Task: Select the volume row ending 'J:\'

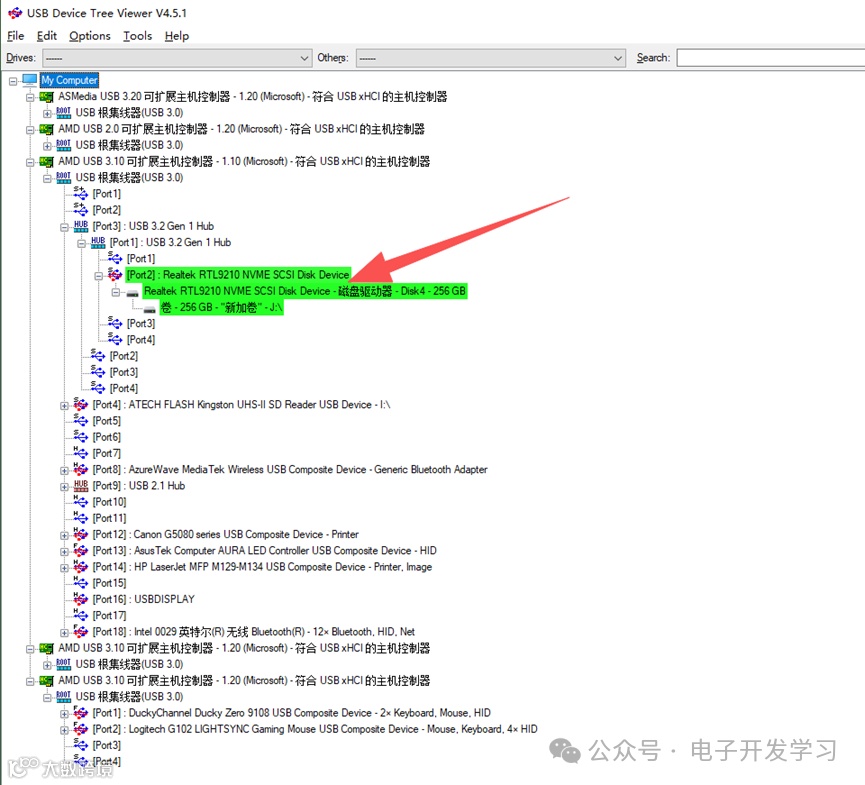Action: coord(221,307)
